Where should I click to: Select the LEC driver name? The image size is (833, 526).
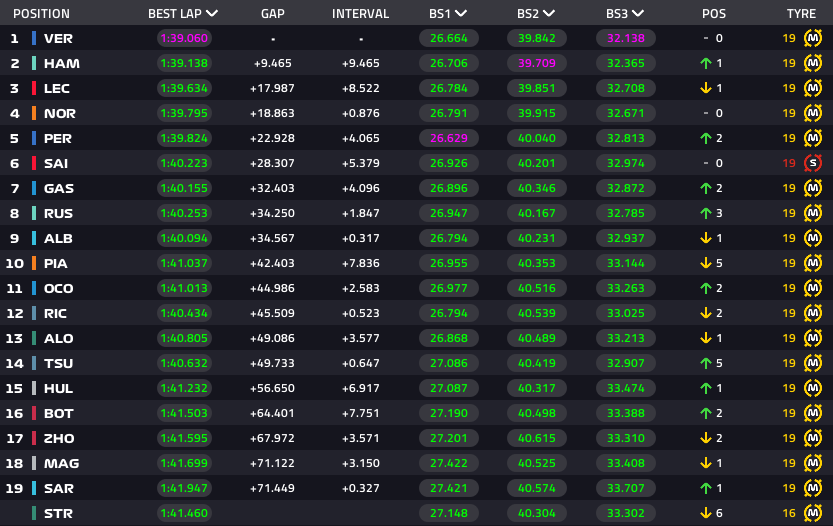pos(57,88)
